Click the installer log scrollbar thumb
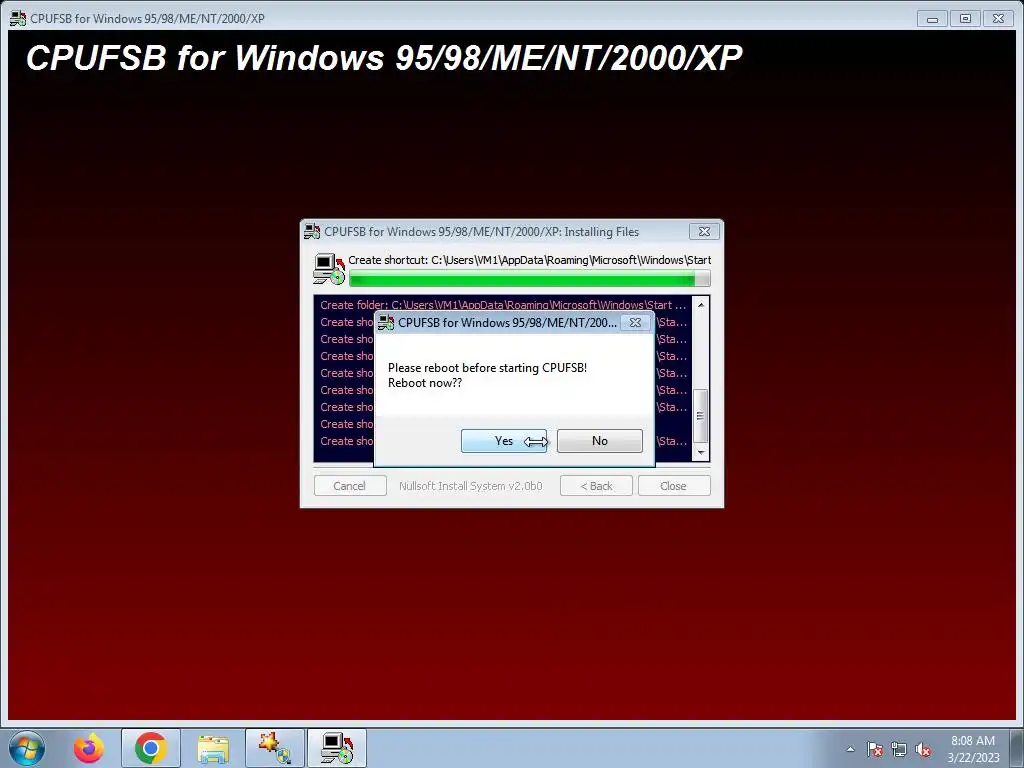This screenshot has width=1024, height=768. (x=701, y=416)
